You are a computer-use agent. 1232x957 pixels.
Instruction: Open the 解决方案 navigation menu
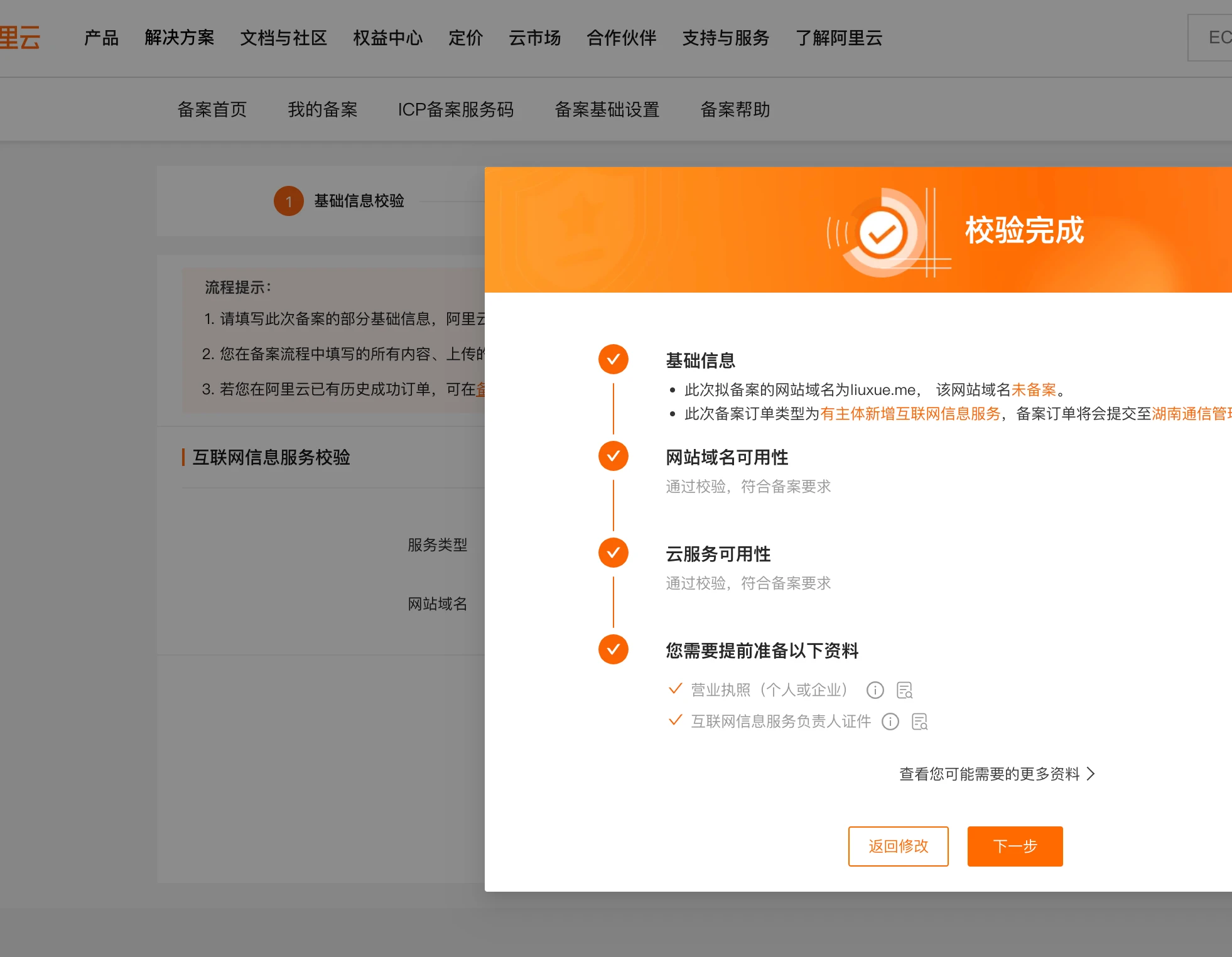pyautogui.click(x=179, y=38)
